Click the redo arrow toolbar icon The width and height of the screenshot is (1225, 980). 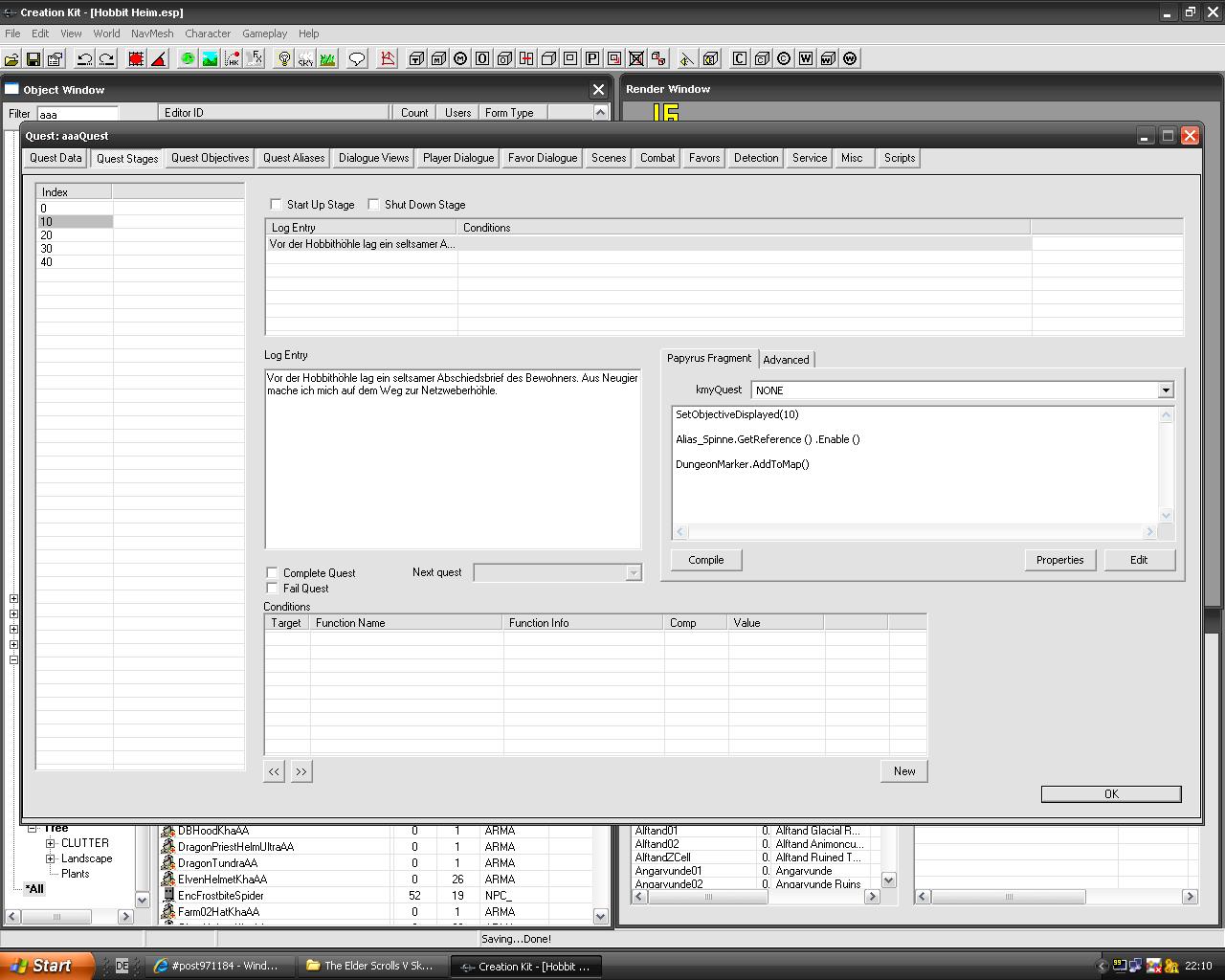tap(106, 59)
